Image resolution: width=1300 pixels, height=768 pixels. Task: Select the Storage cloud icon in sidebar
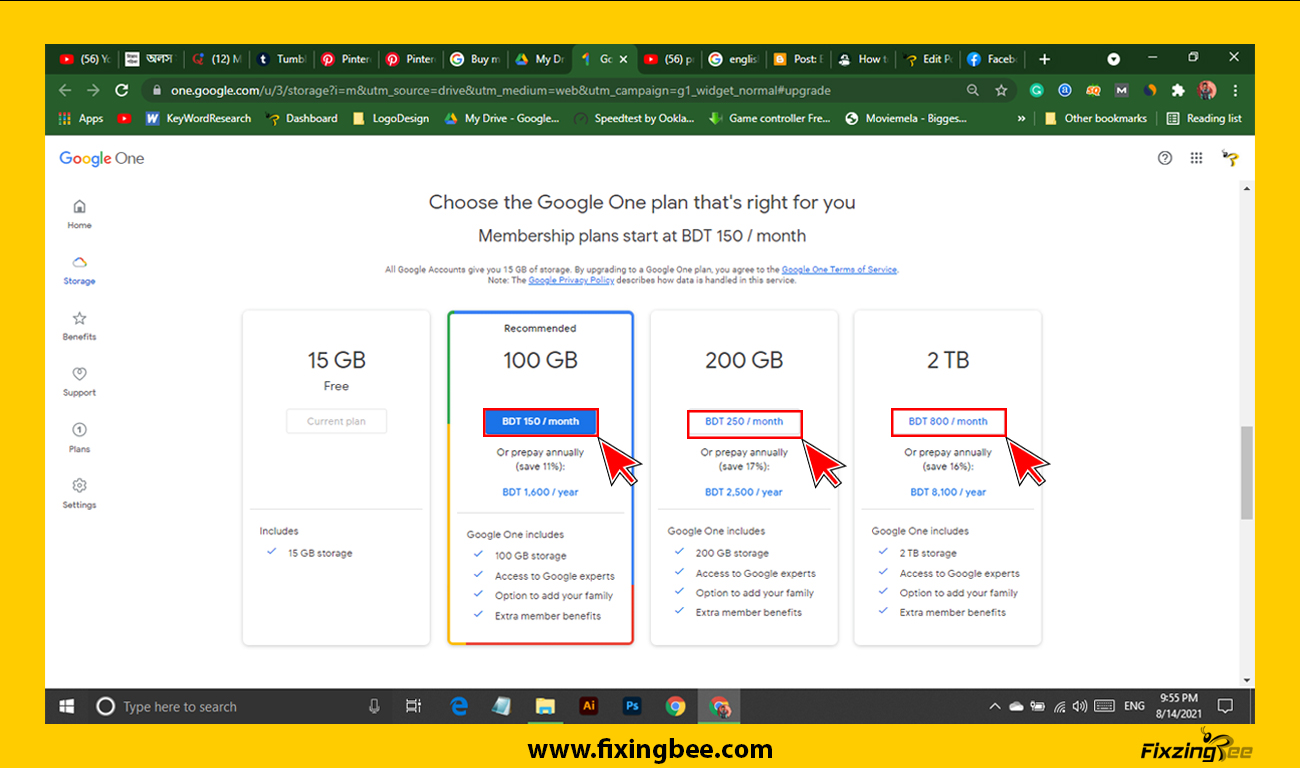[x=79, y=263]
